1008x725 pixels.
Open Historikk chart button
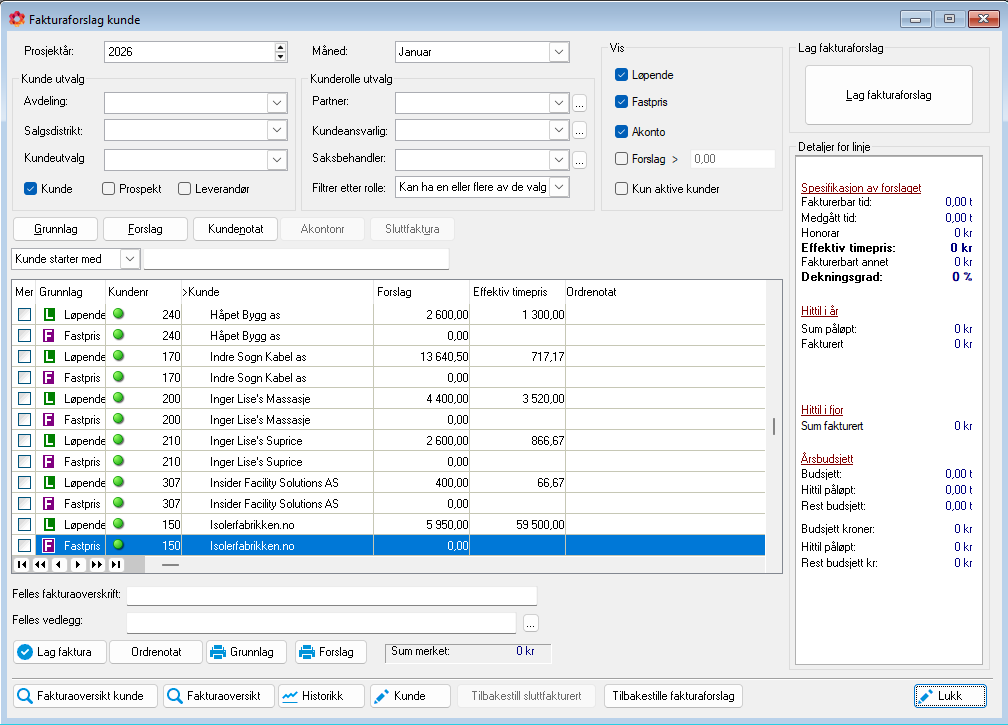point(314,696)
